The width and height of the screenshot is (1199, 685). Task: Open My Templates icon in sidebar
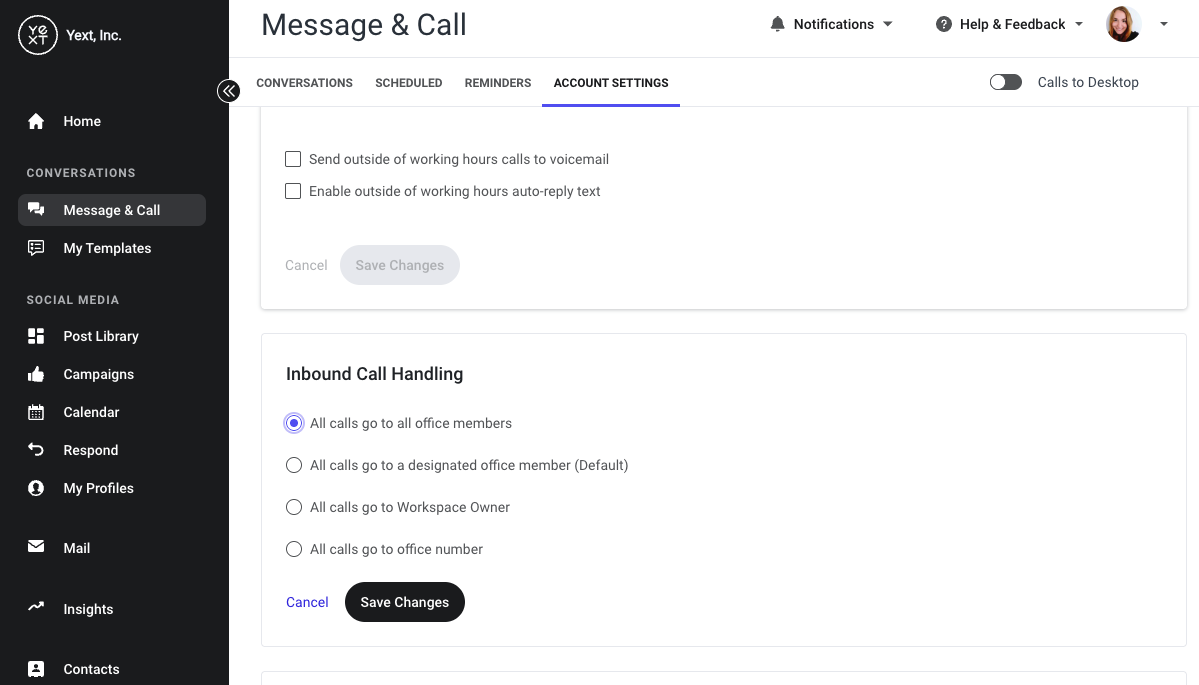pyautogui.click(x=36, y=248)
